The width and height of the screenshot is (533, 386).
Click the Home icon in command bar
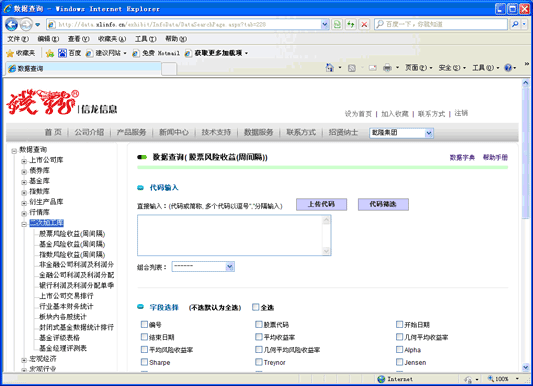tap(330, 68)
